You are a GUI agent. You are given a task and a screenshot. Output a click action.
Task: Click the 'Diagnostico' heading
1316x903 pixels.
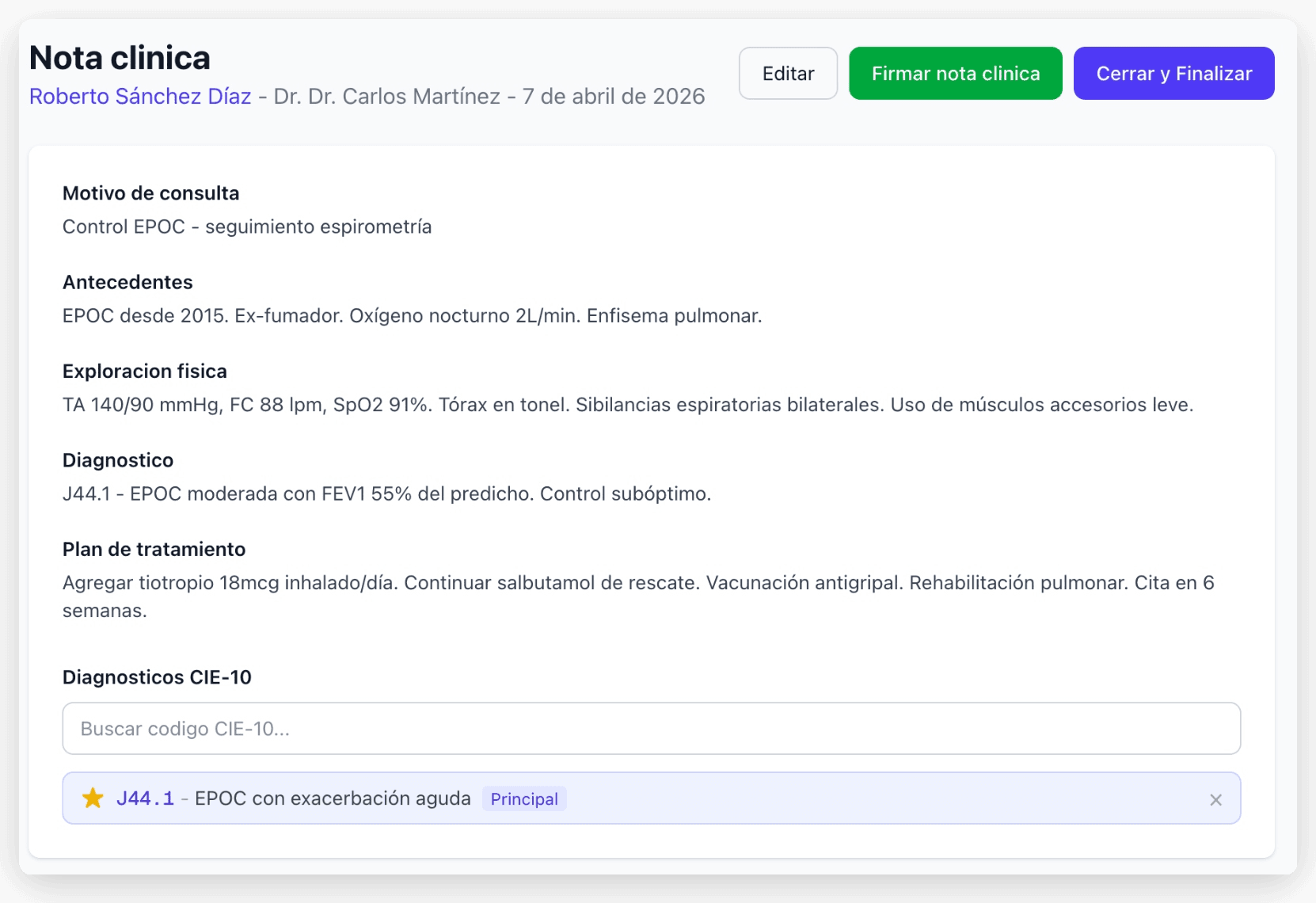118,460
